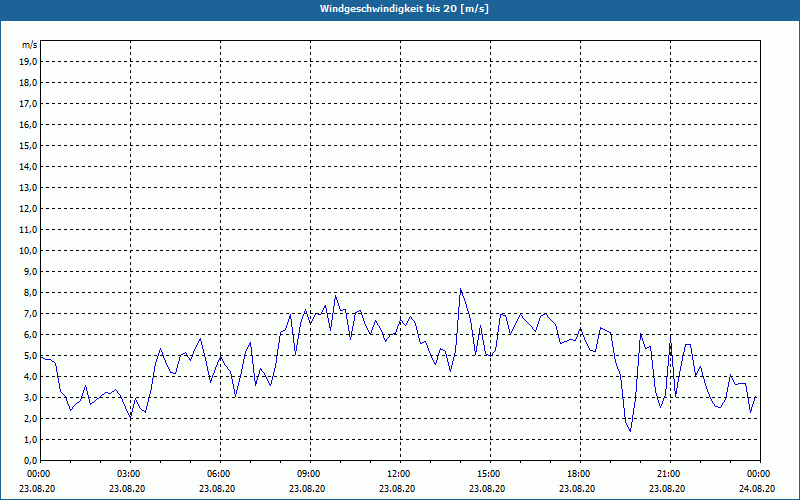Click the 24.08.20 date label
Image resolution: width=800 pixels, height=500 pixels.
click(x=757, y=488)
